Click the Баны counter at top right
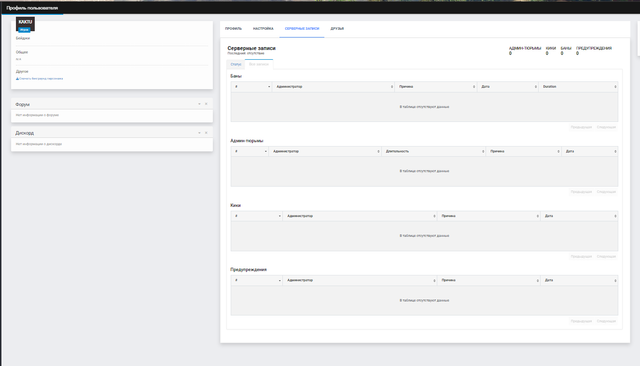The width and height of the screenshot is (640, 366). (566, 50)
